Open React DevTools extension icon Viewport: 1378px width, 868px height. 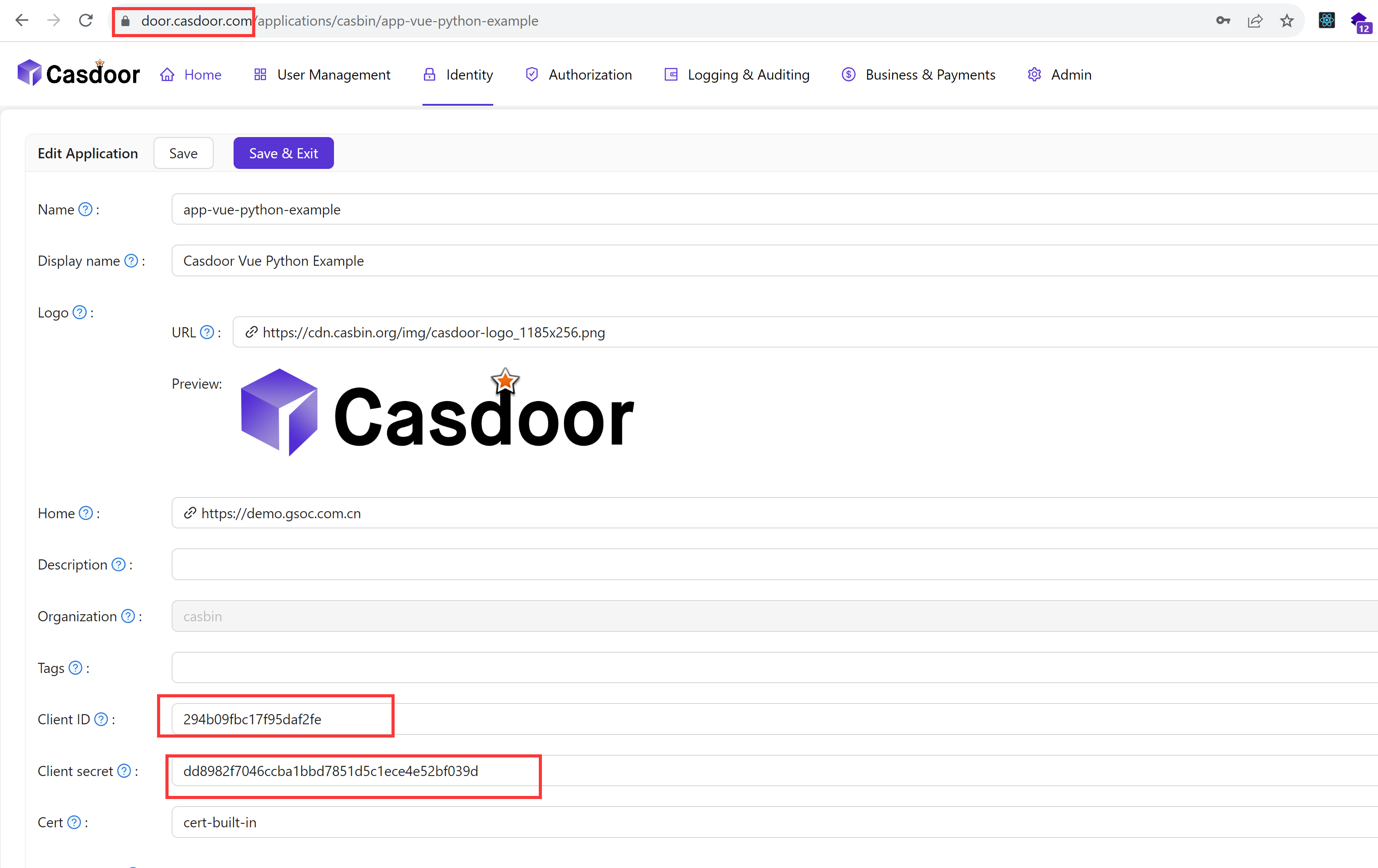pos(1327,21)
